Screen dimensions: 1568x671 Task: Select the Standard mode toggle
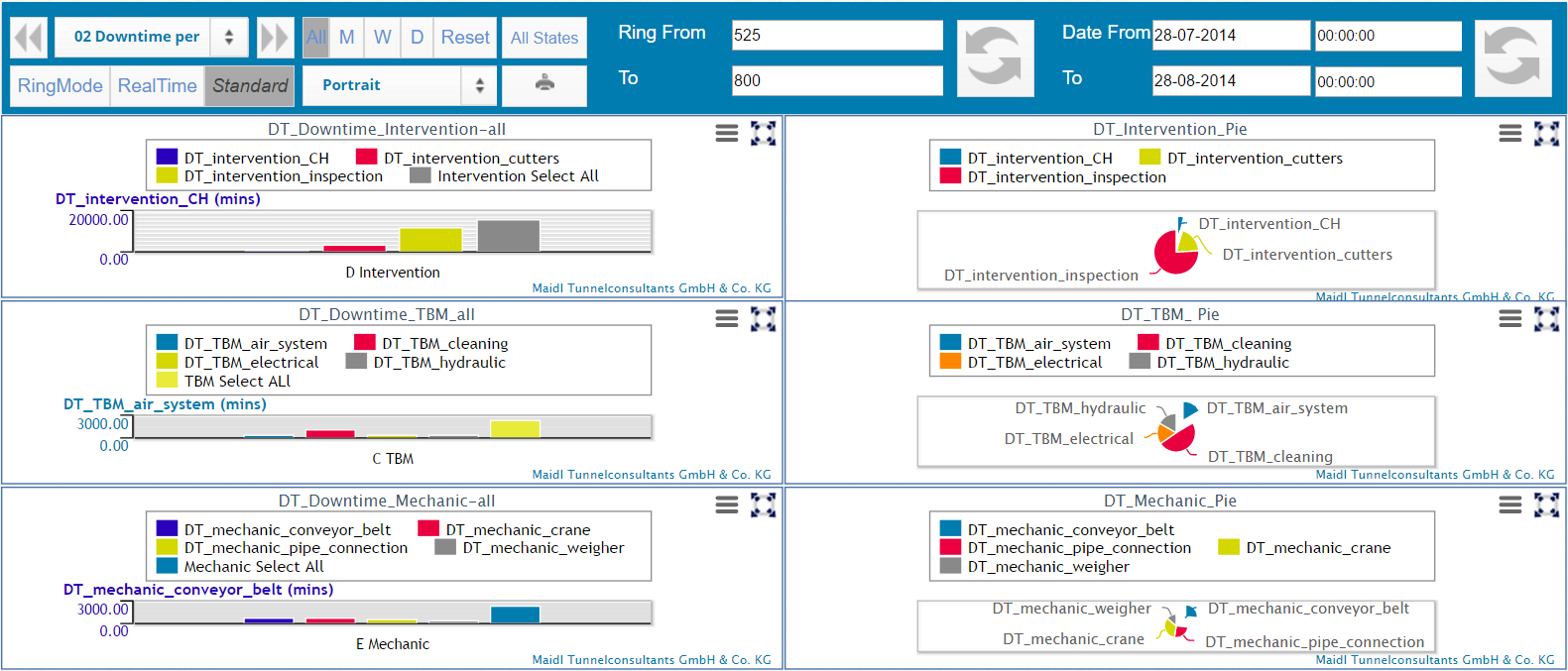click(250, 85)
